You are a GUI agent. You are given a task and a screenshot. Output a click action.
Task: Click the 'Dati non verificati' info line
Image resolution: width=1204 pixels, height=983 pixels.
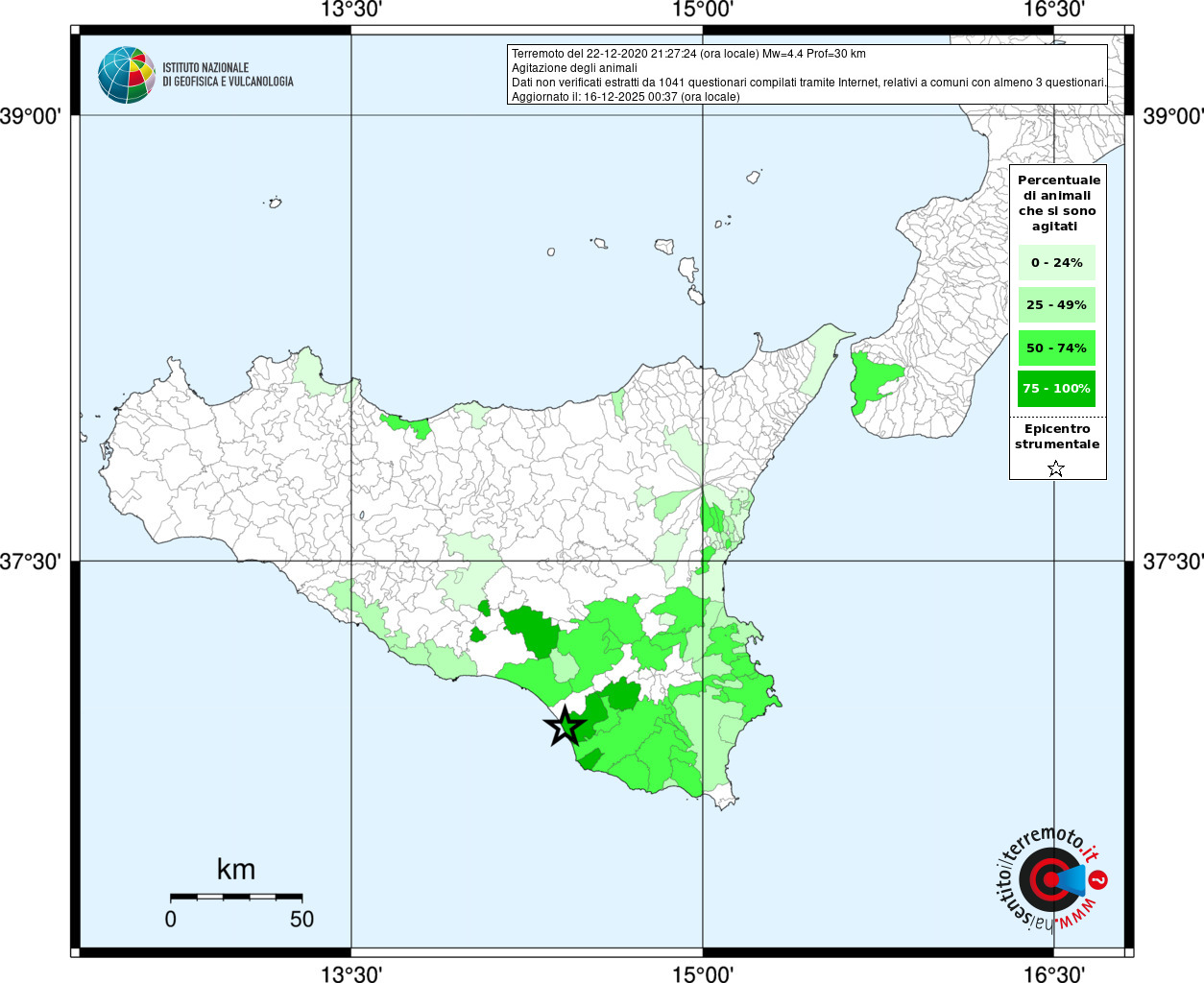pos(808,83)
